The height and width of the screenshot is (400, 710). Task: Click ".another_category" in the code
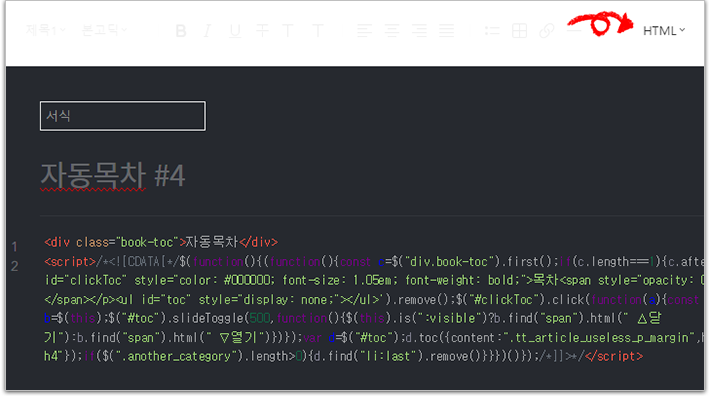click(178, 357)
